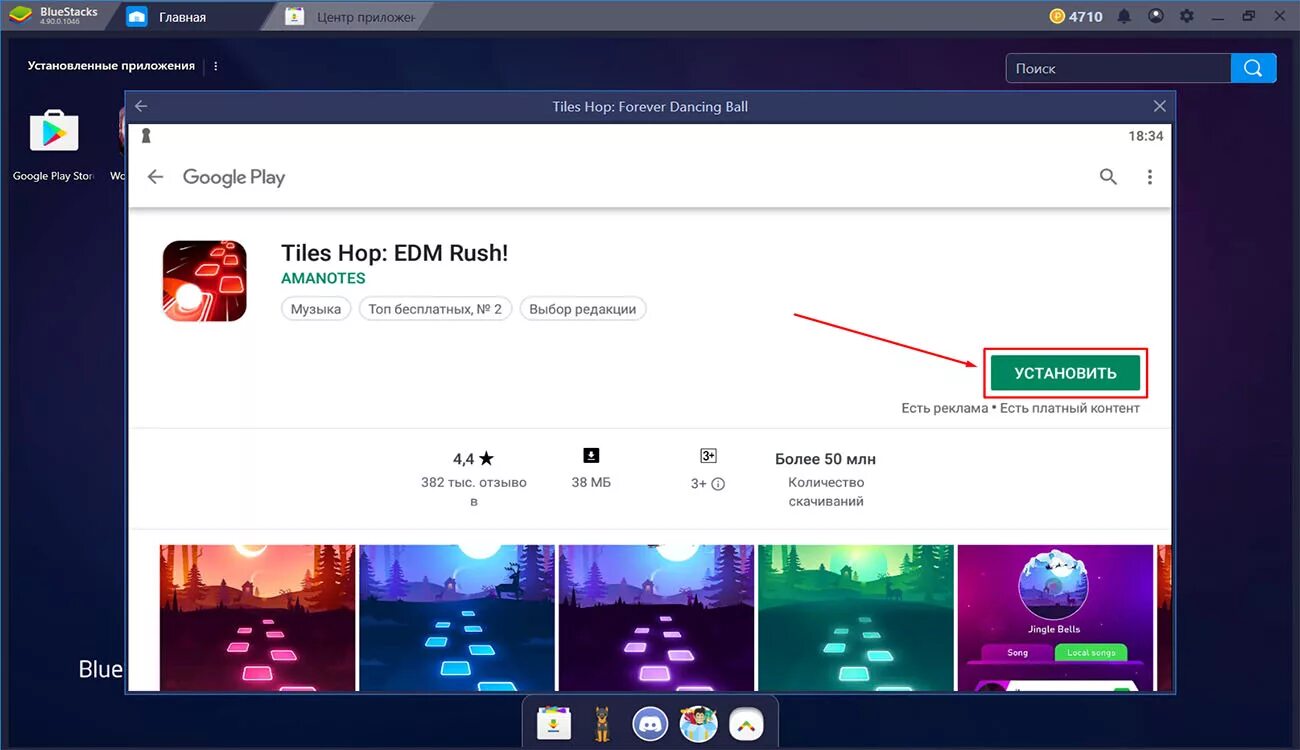Click into the Поиск search field
This screenshot has height=750, width=1300.
[1118, 68]
